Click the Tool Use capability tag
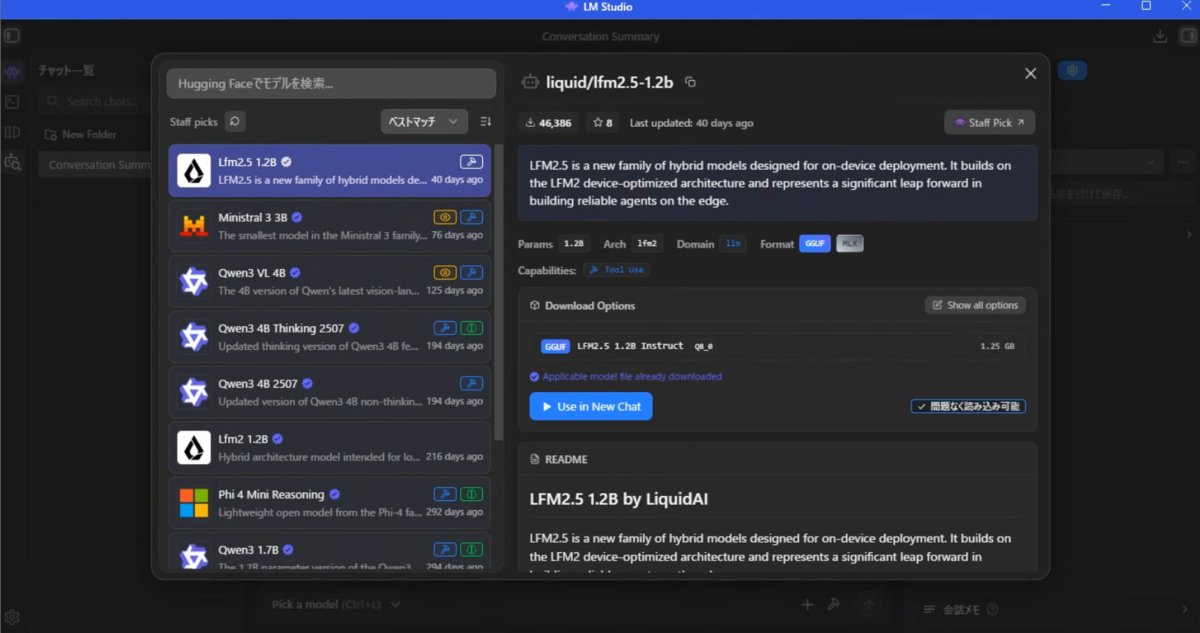The width and height of the screenshot is (1200, 633). click(x=616, y=270)
